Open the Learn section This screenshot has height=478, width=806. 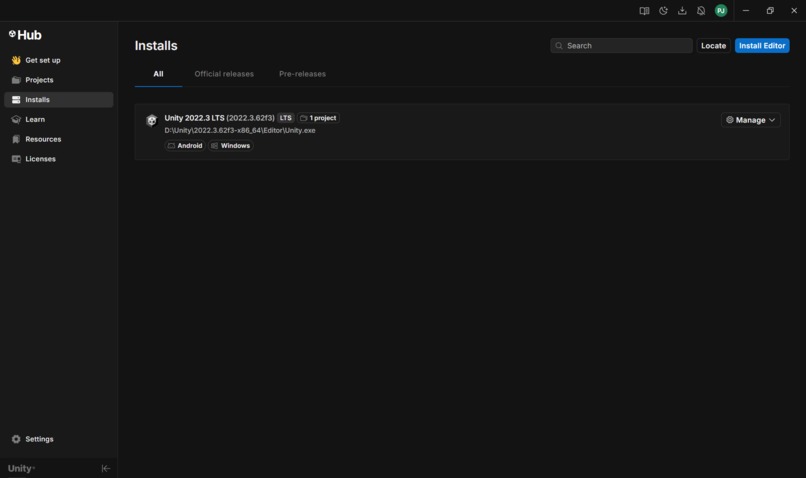point(59,119)
